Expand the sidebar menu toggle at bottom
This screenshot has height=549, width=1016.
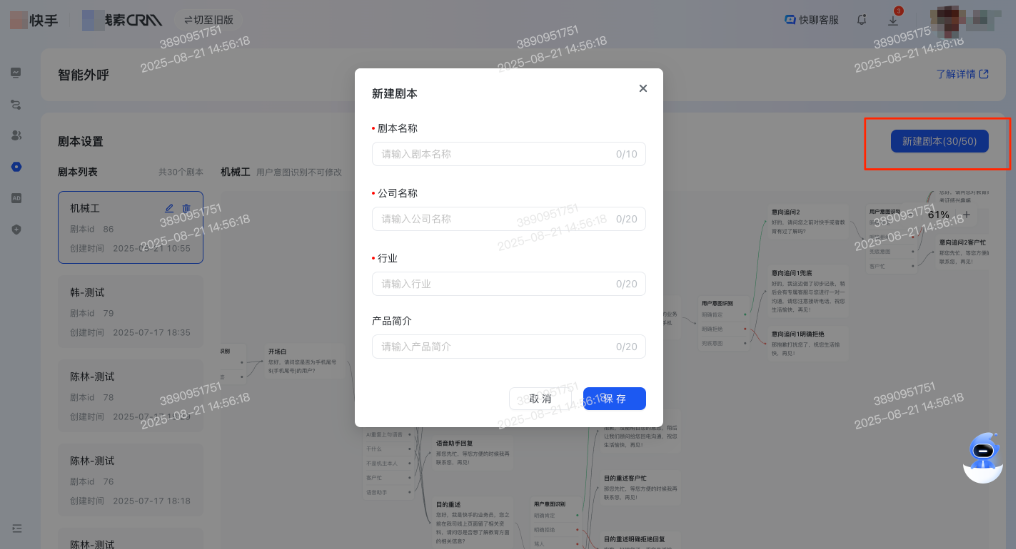pyautogui.click(x=17, y=528)
